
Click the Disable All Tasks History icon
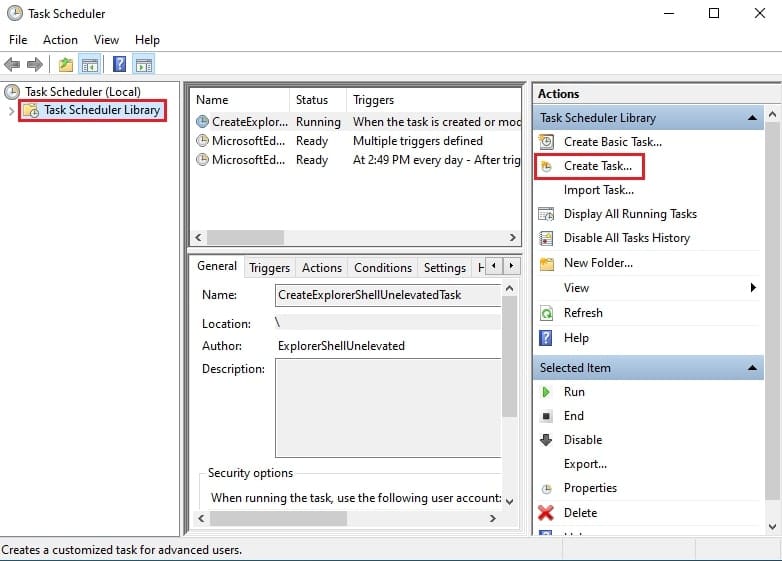click(x=547, y=238)
